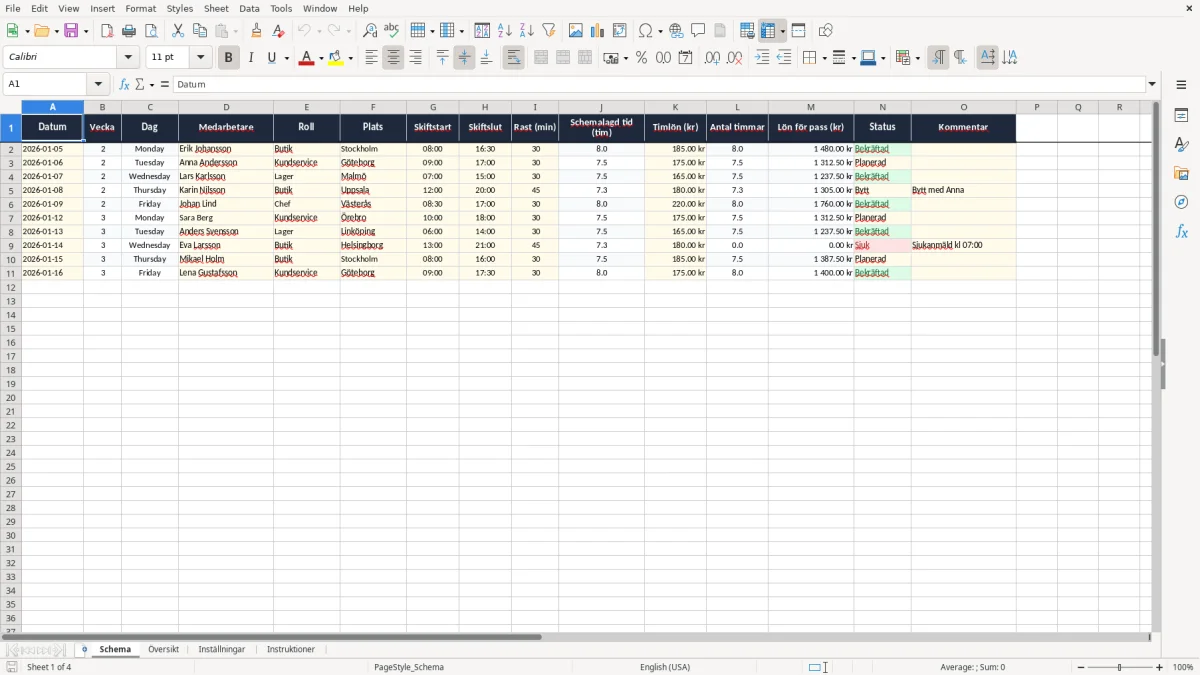The image size is (1200, 675).
Task: Open the Format menu
Action: pos(140,8)
